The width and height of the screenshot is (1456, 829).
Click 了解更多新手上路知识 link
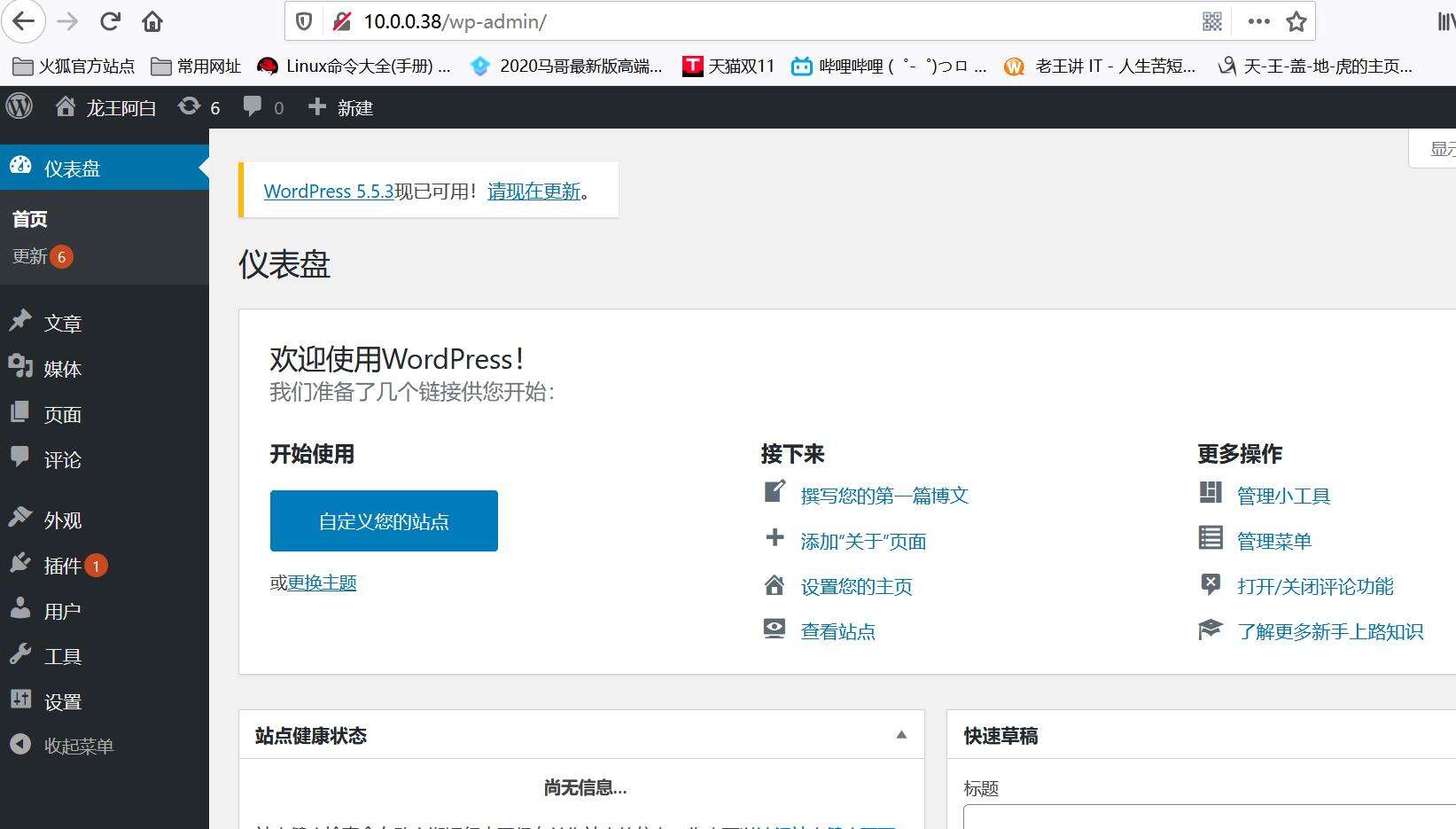pos(1330,631)
